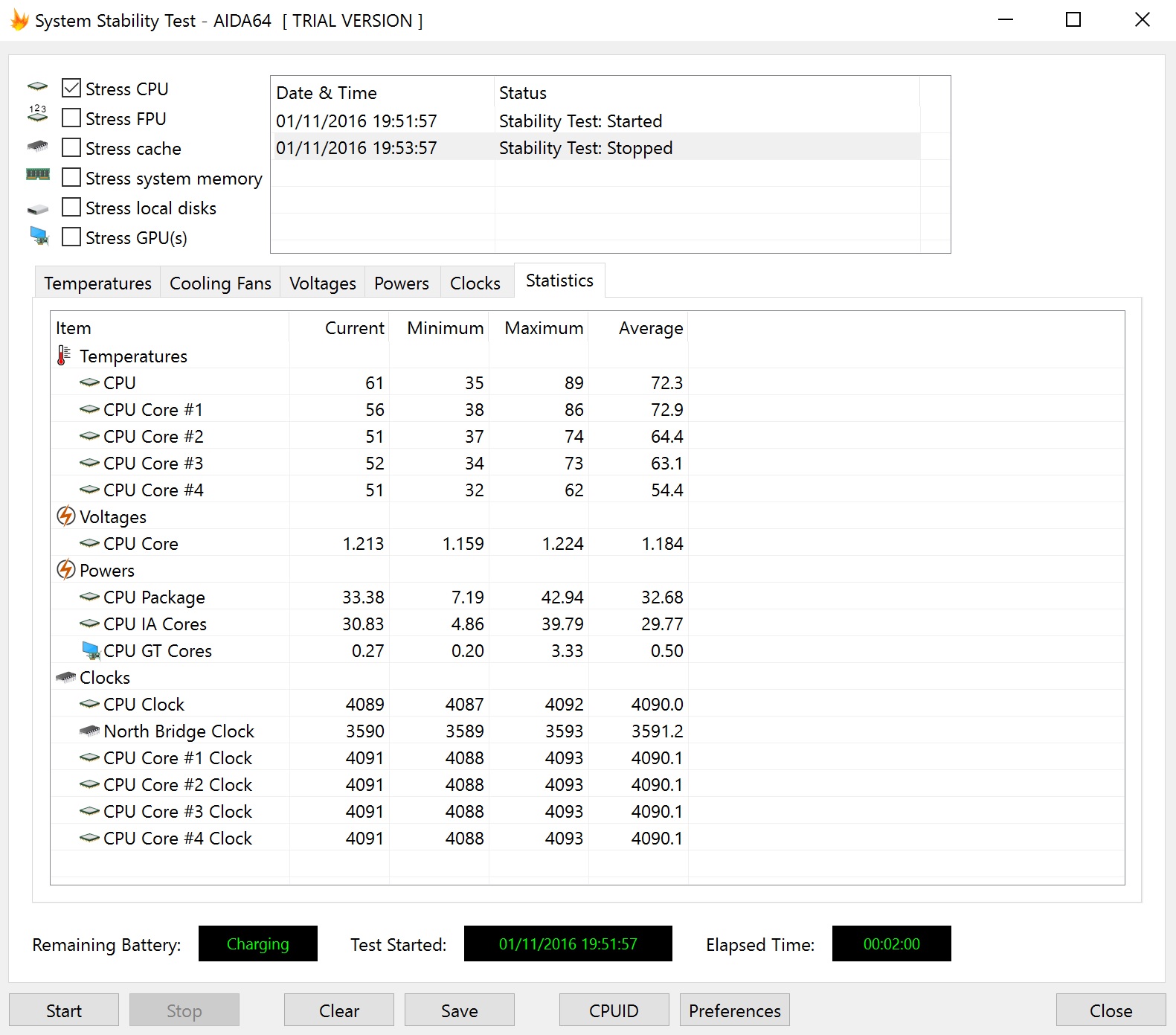1176x1035 pixels.
Task: Click the icon beside CPU Core #1 Clock
Action: [x=89, y=757]
